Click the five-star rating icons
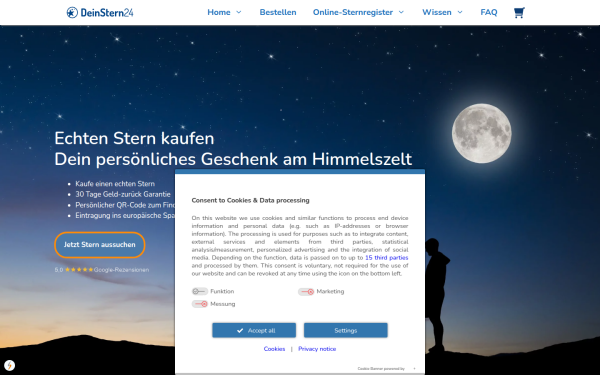Screen dimensions: 600x375 (x=79, y=269)
